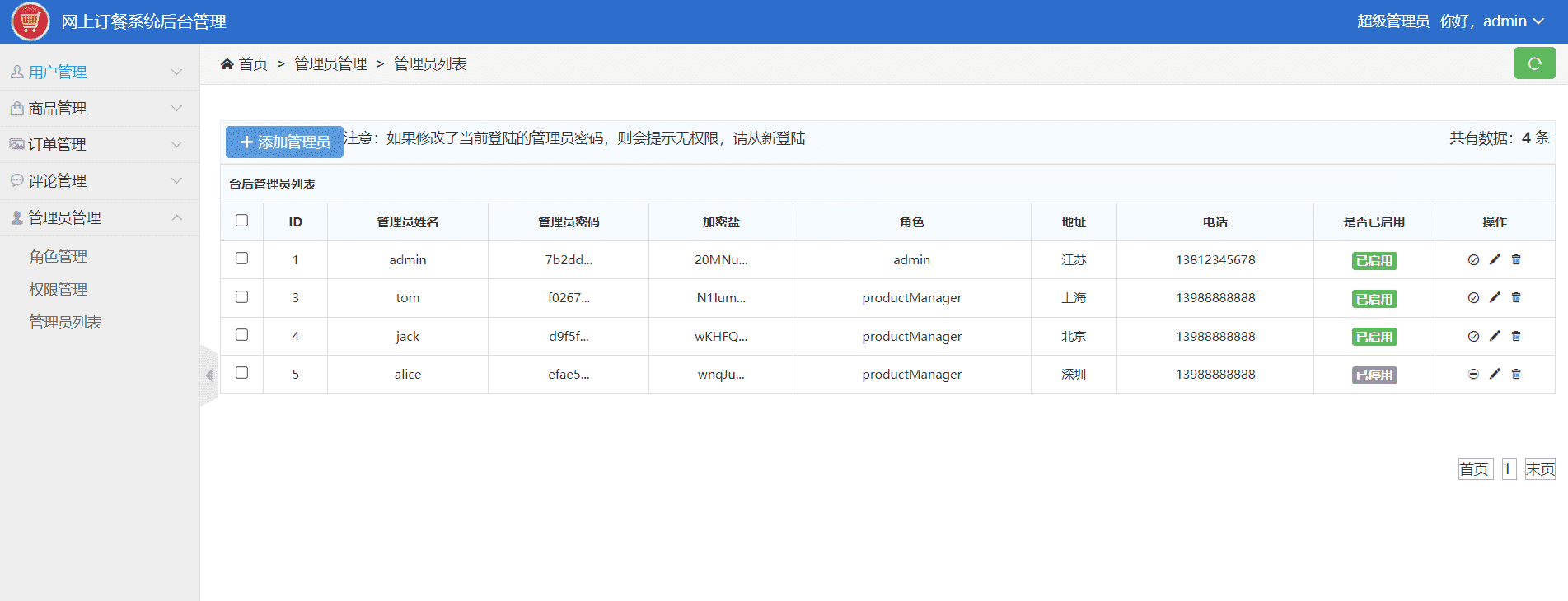Expand 商品管理 menu chevron
The image size is (1568, 601).
point(176,109)
